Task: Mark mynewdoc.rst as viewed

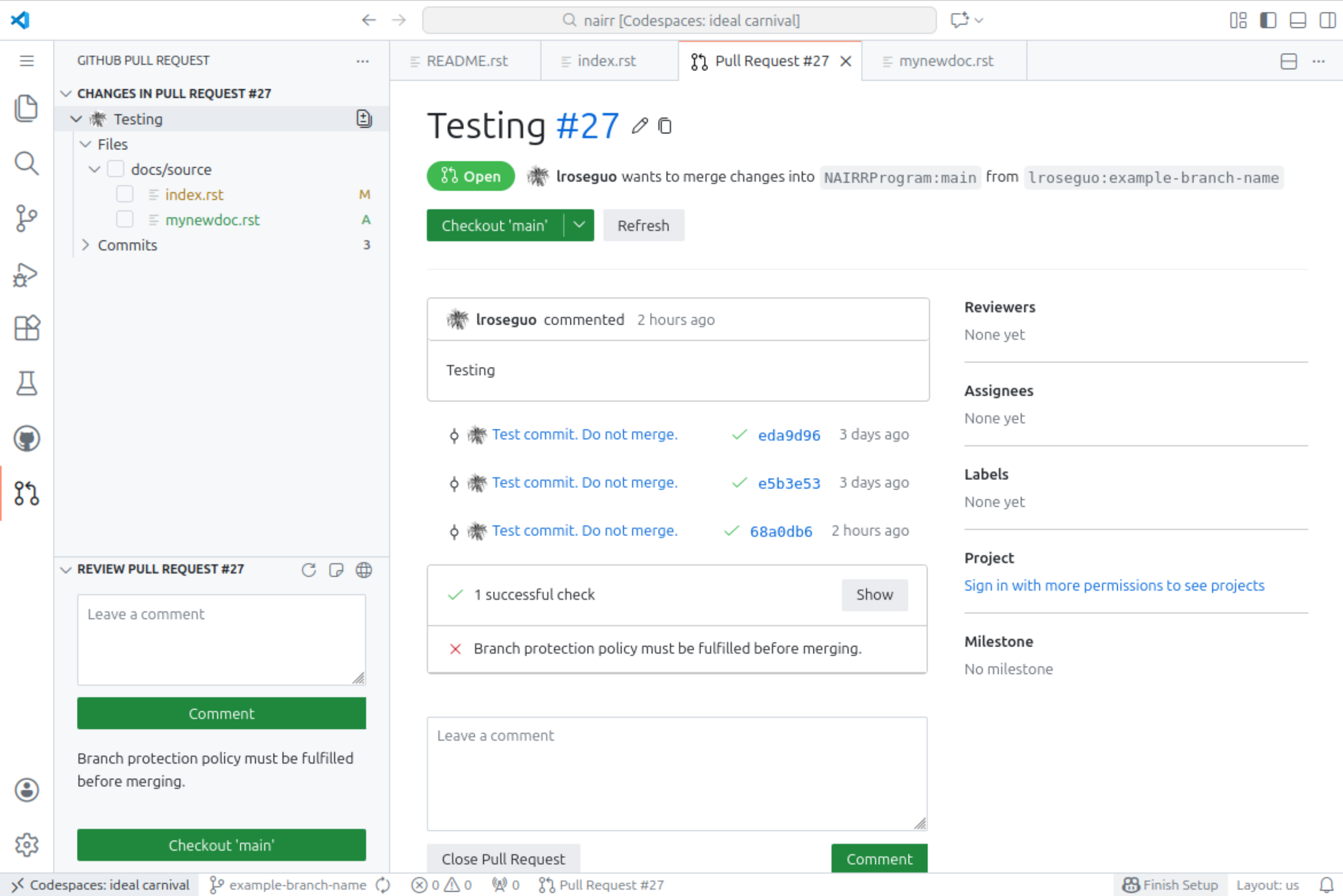Action: point(125,219)
